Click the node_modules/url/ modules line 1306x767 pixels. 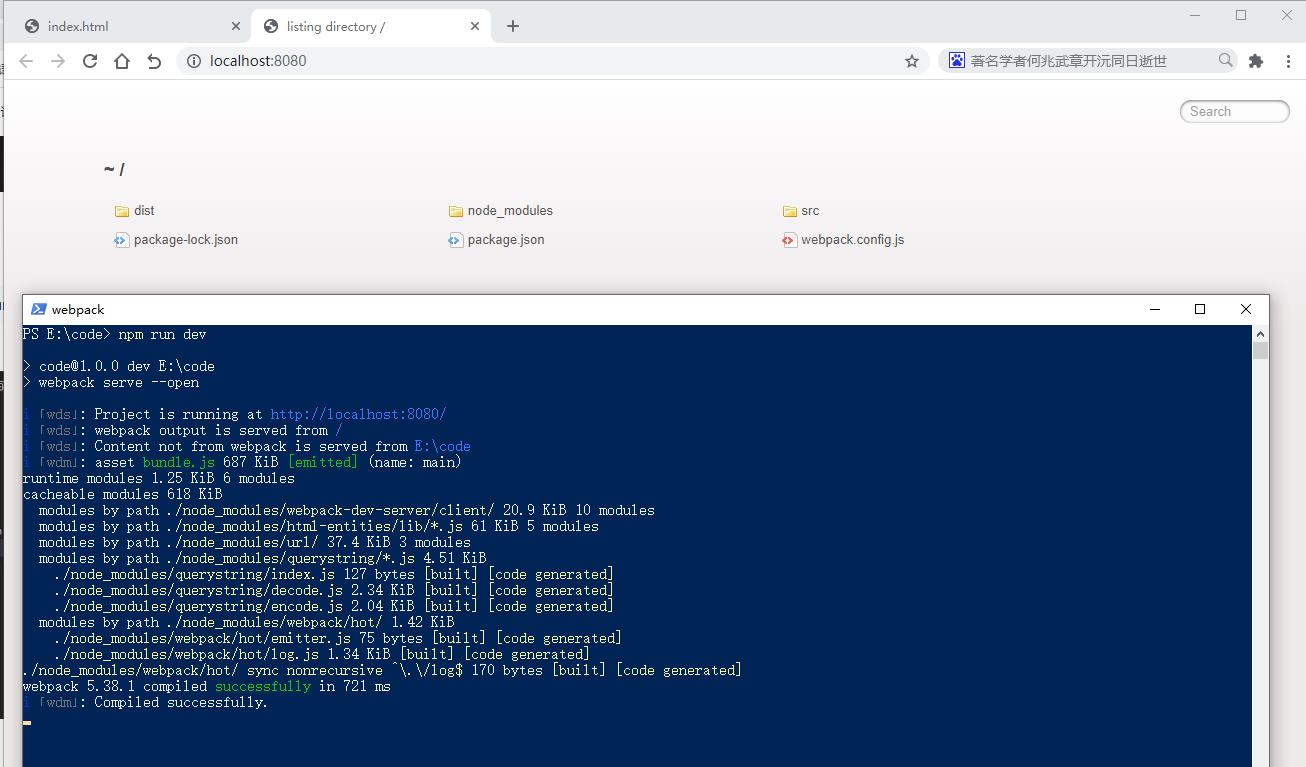coord(254,542)
